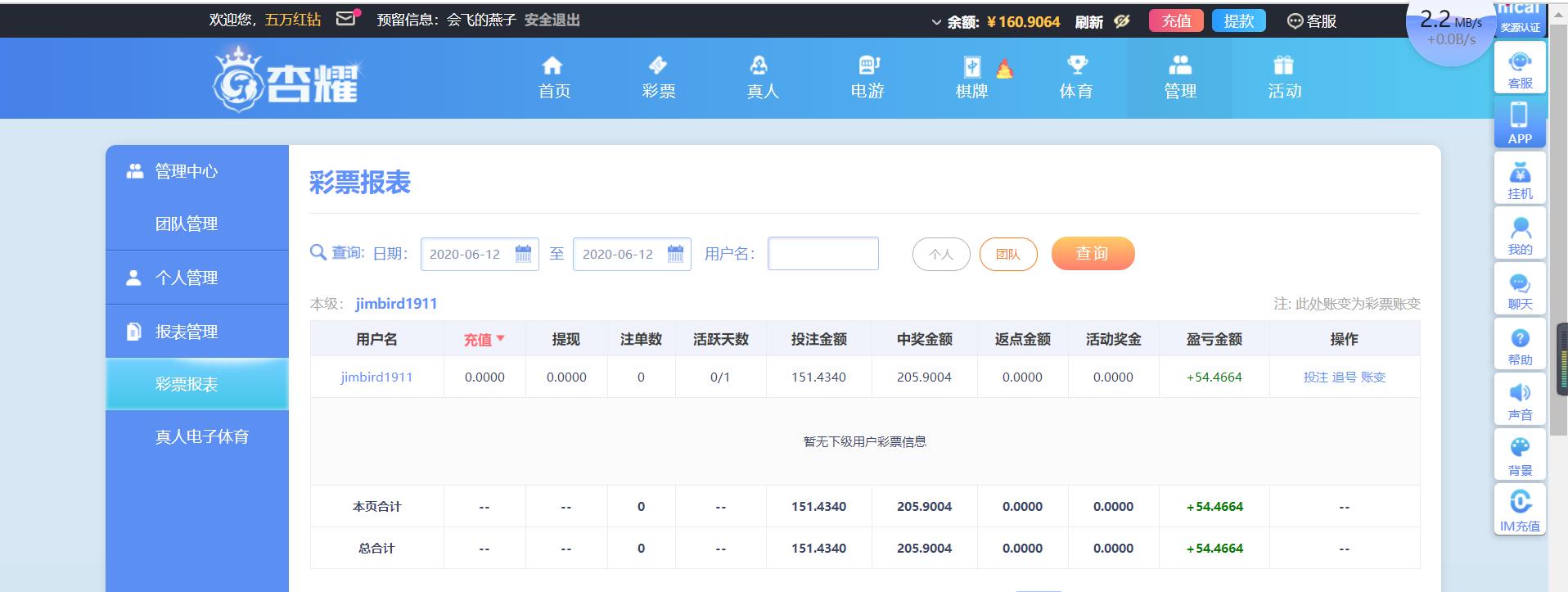
Task: Open the 管理 management navigation item
Action: click(x=1180, y=78)
